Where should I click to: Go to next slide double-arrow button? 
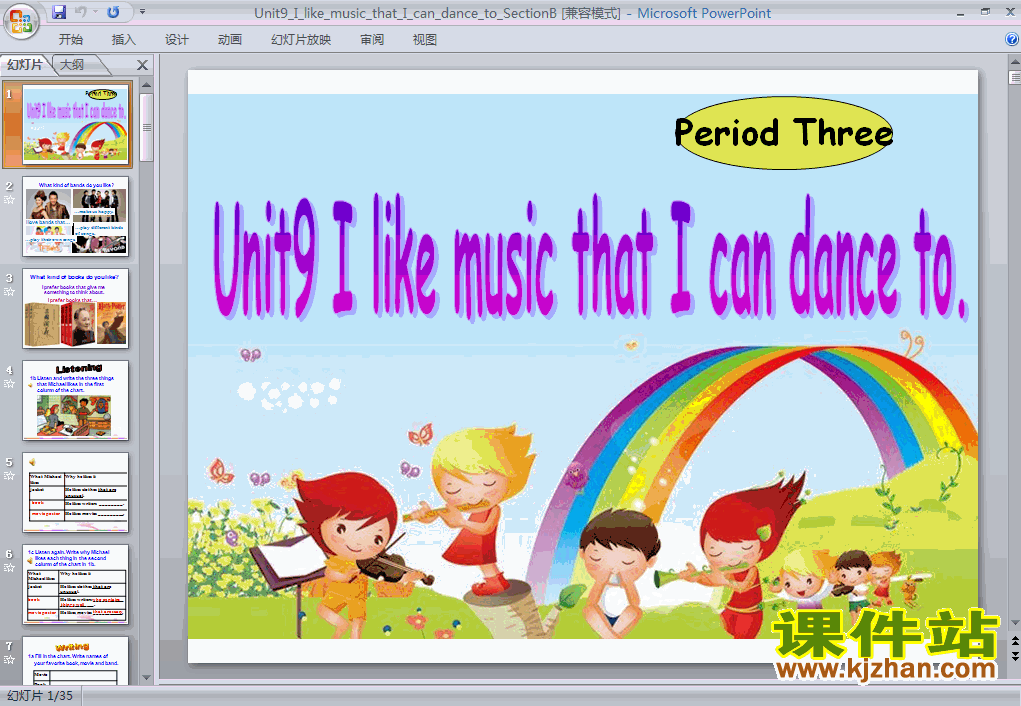tap(1014, 655)
